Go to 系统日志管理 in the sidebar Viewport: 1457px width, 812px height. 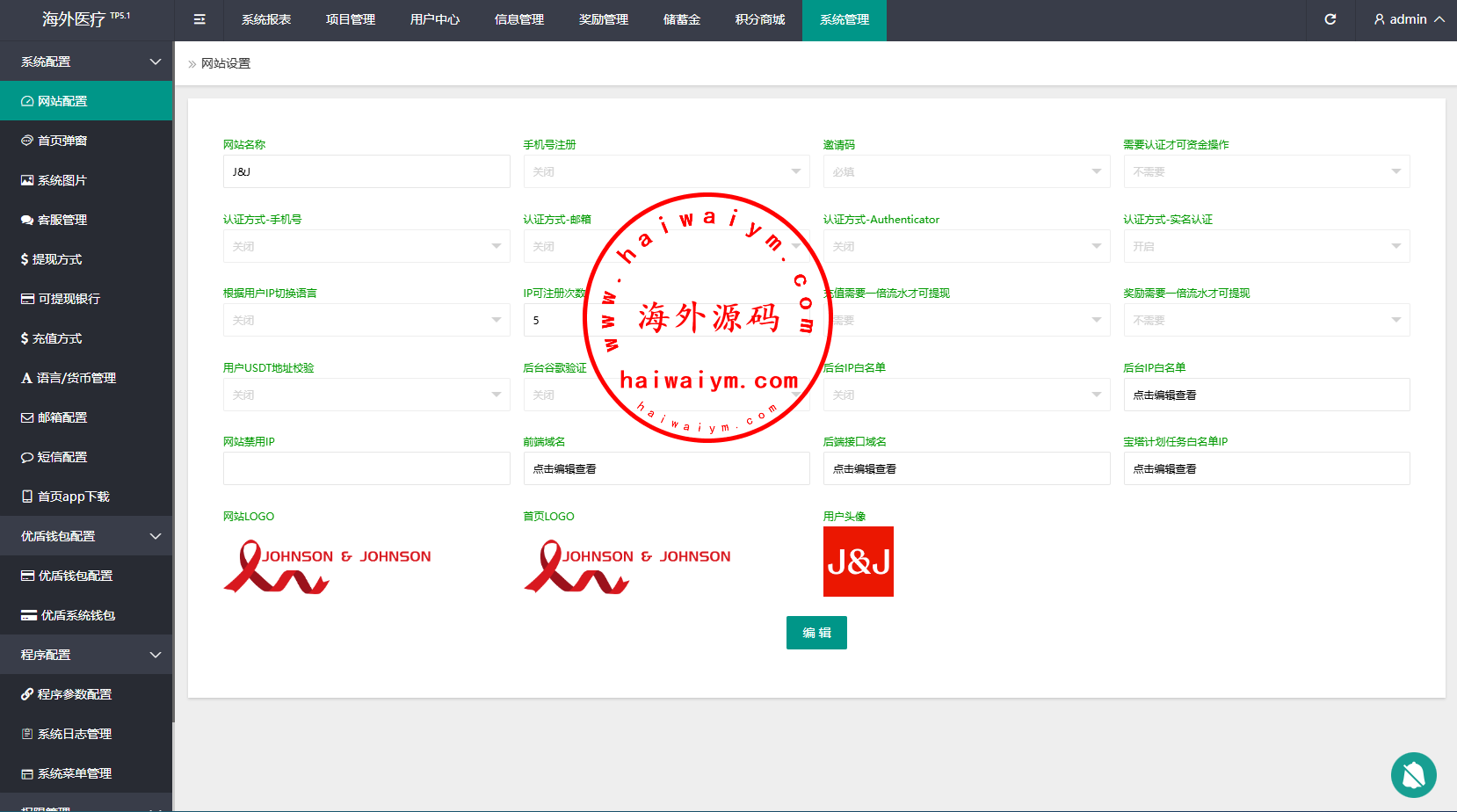tap(86, 734)
